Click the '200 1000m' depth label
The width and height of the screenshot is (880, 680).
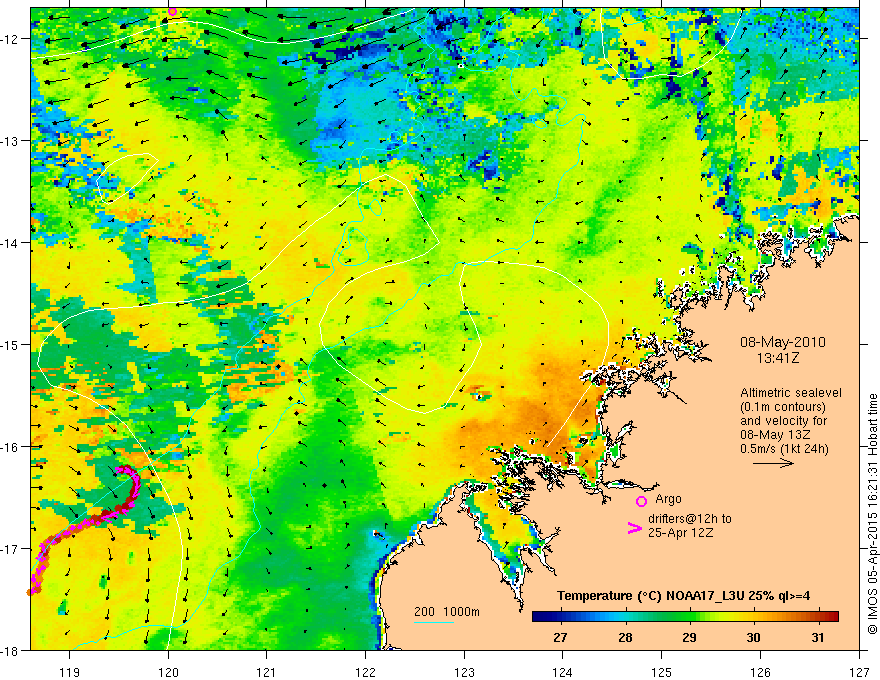point(447,612)
